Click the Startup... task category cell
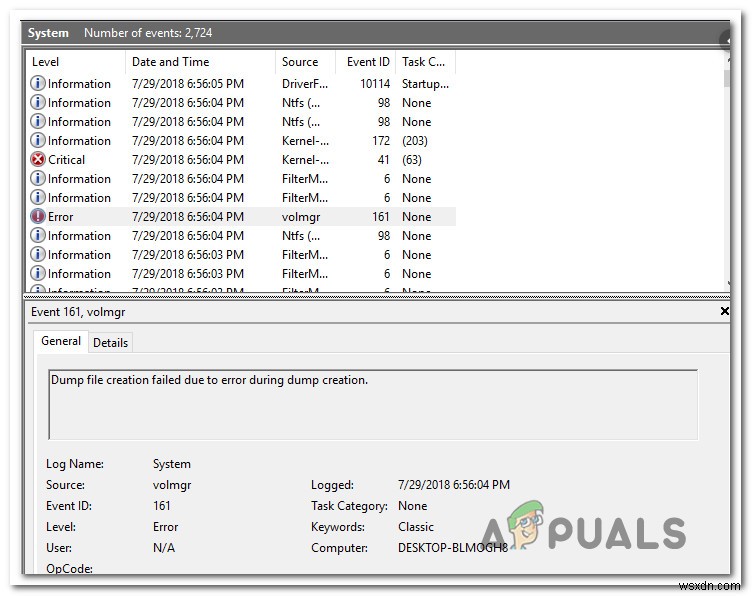The width and height of the screenshot is (752, 596). 425,84
